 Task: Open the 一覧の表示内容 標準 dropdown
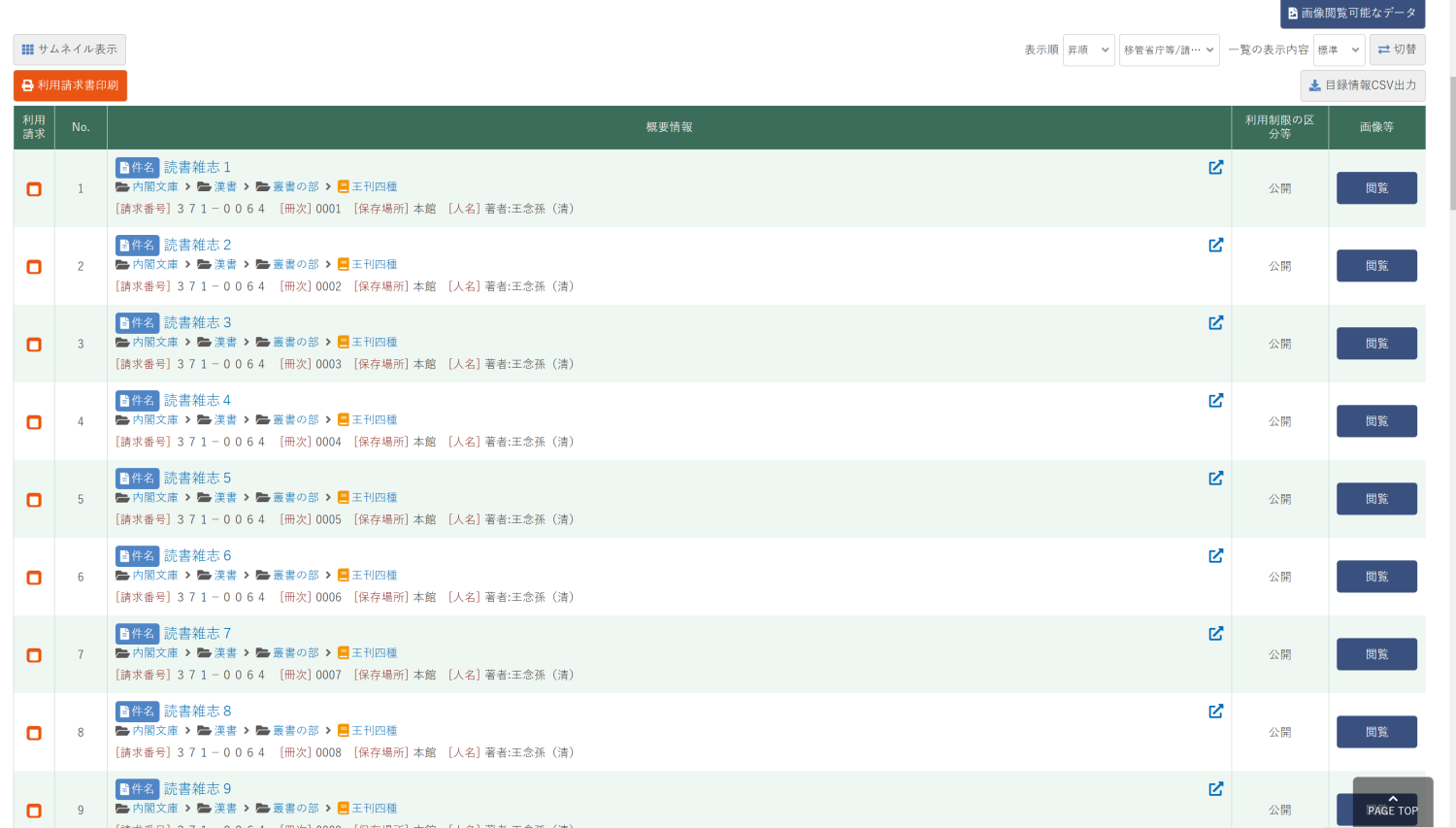click(x=1339, y=50)
